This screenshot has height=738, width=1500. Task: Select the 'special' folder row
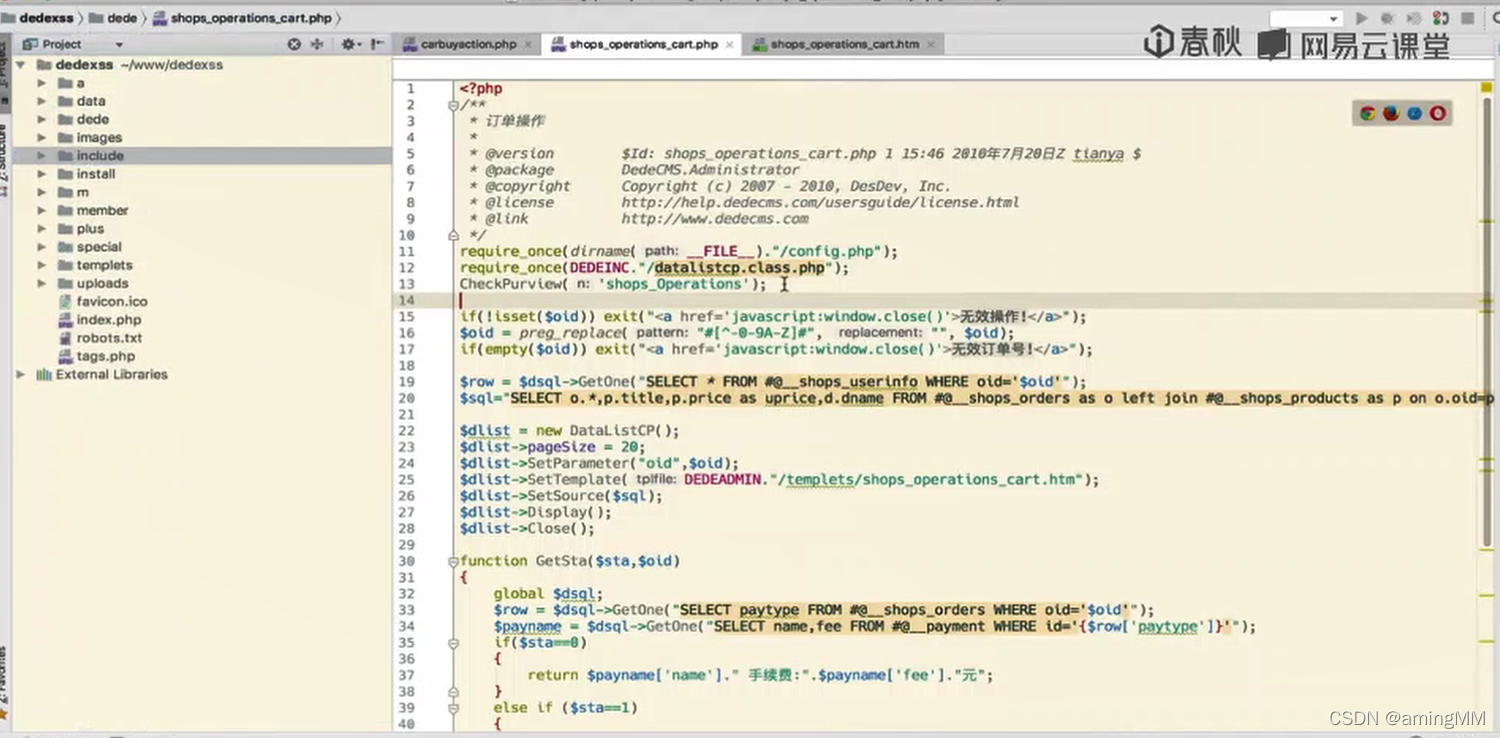click(x=200, y=247)
